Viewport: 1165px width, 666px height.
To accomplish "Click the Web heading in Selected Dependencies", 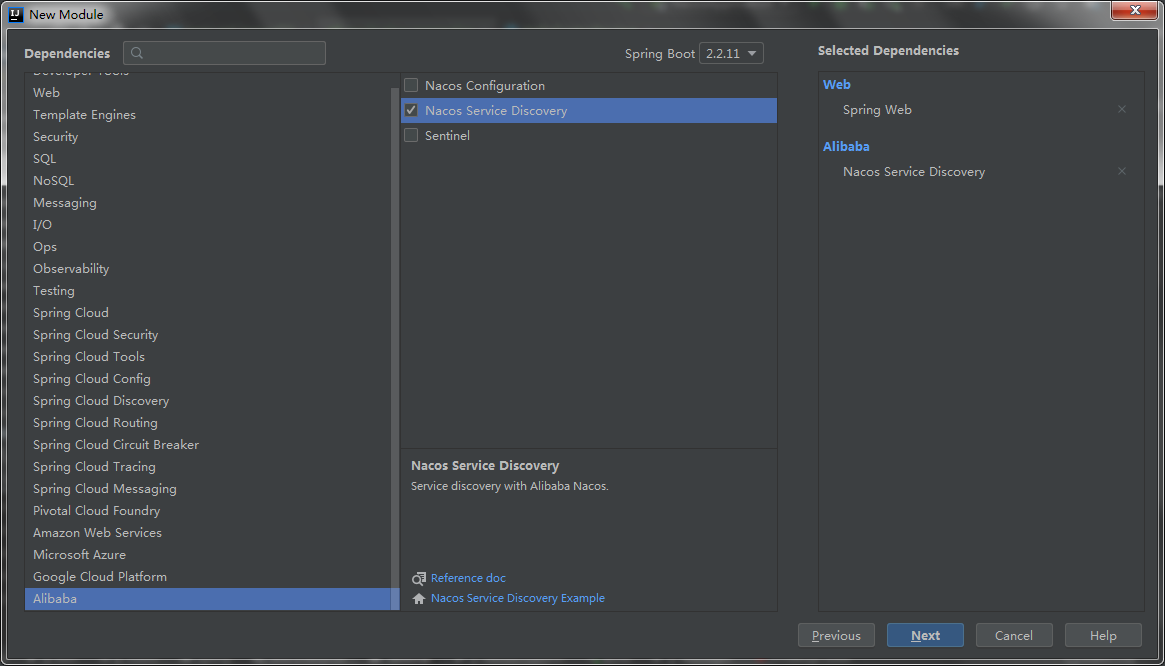I will point(837,85).
